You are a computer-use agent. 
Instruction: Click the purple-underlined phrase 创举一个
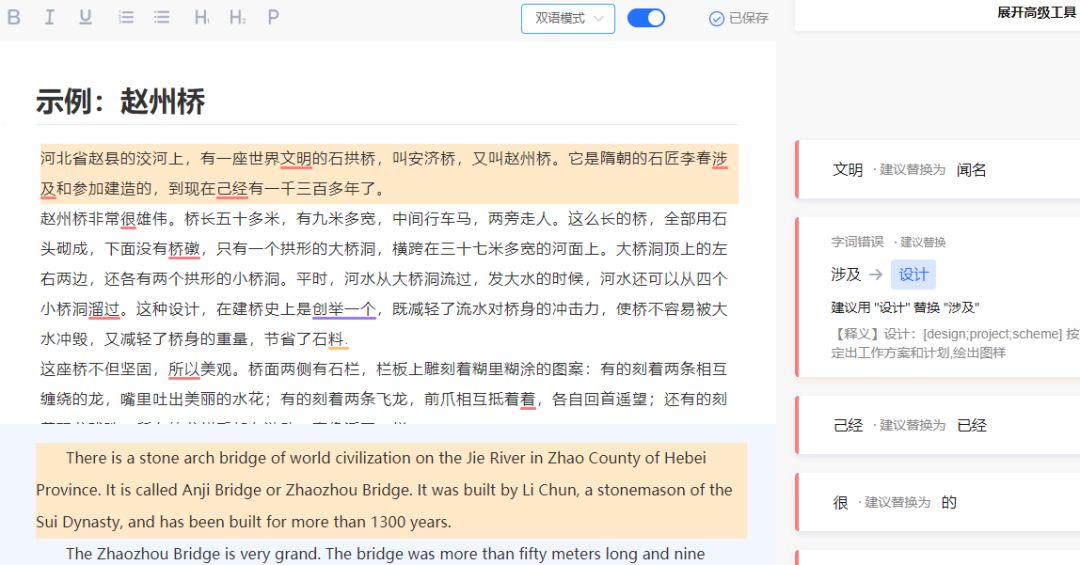344,309
